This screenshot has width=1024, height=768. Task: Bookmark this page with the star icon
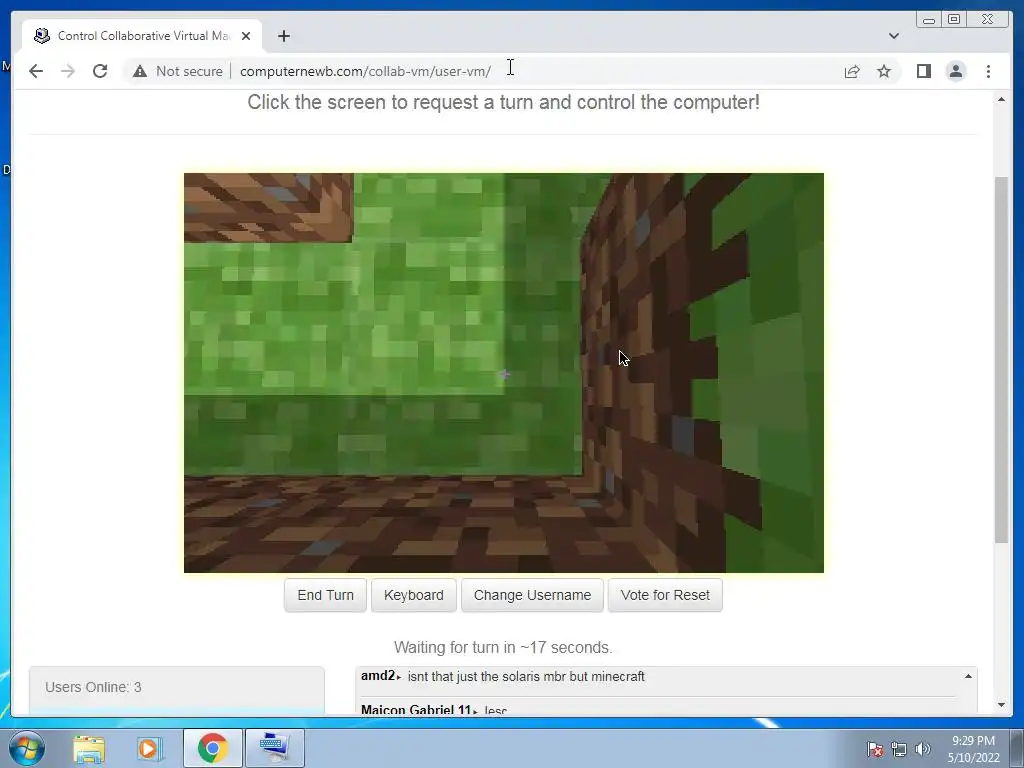[x=884, y=71]
